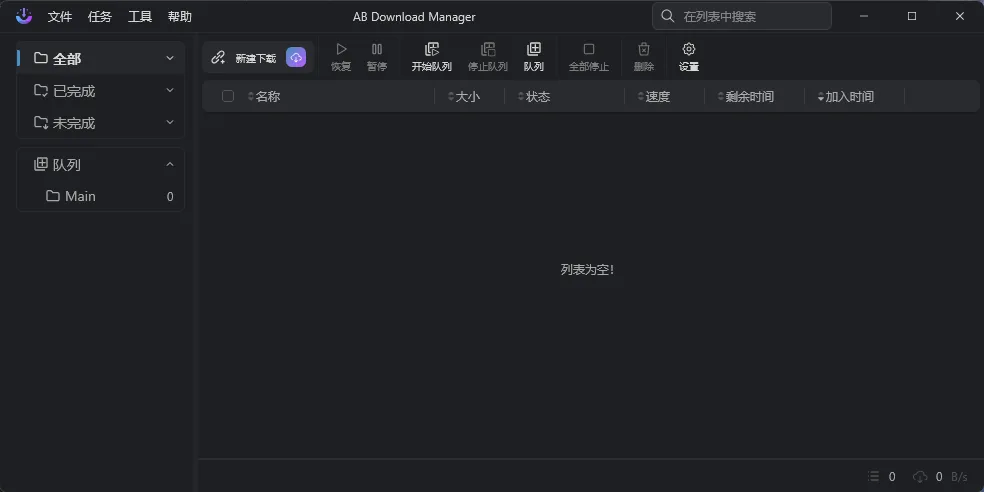The width and height of the screenshot is (984, 492).
Task: Toggle the select-all checkbox in list header
Action: tap(228, 96)
